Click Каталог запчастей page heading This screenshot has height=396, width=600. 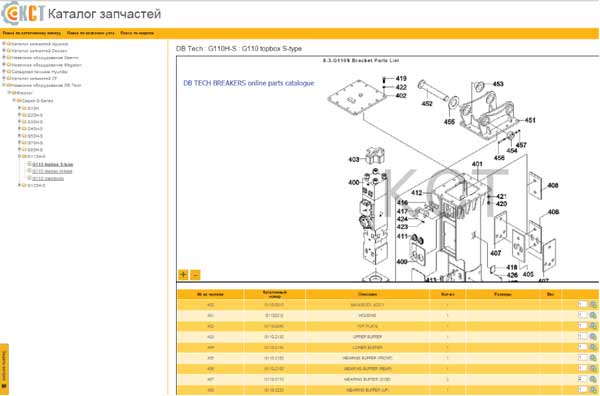pyautogui.click(x=104, y=14)
